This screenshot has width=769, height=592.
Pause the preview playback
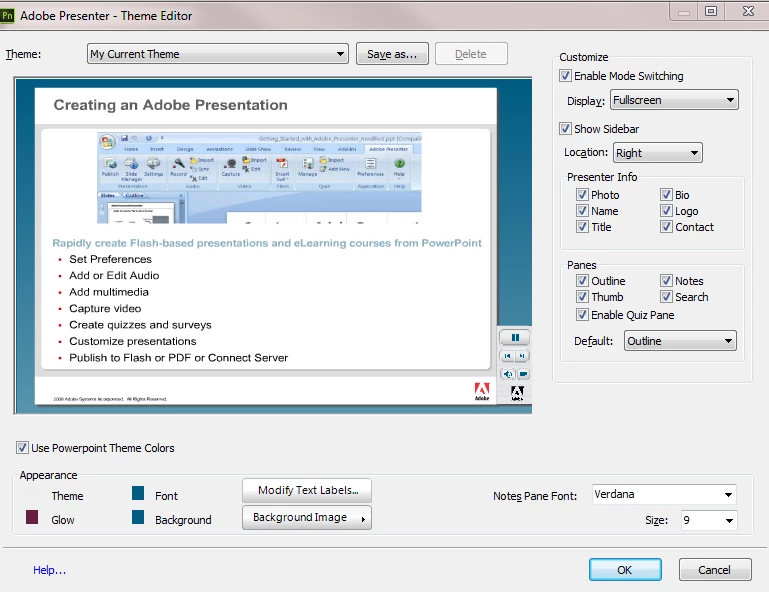tap(515, 337)
